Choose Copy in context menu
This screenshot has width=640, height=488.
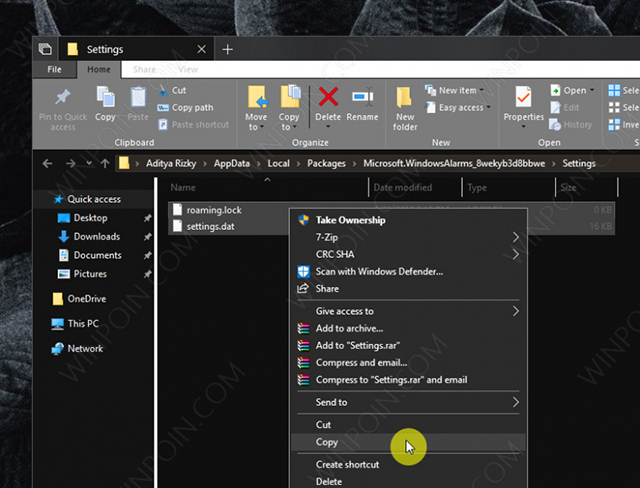[408, 442]
